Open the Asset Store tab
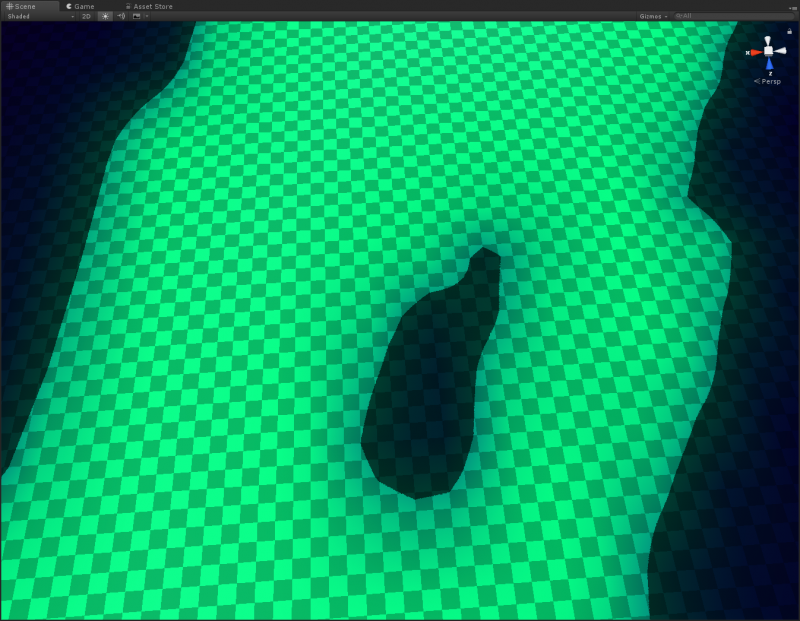The height and width of the screenshot is (621, 800). point(148,6)
